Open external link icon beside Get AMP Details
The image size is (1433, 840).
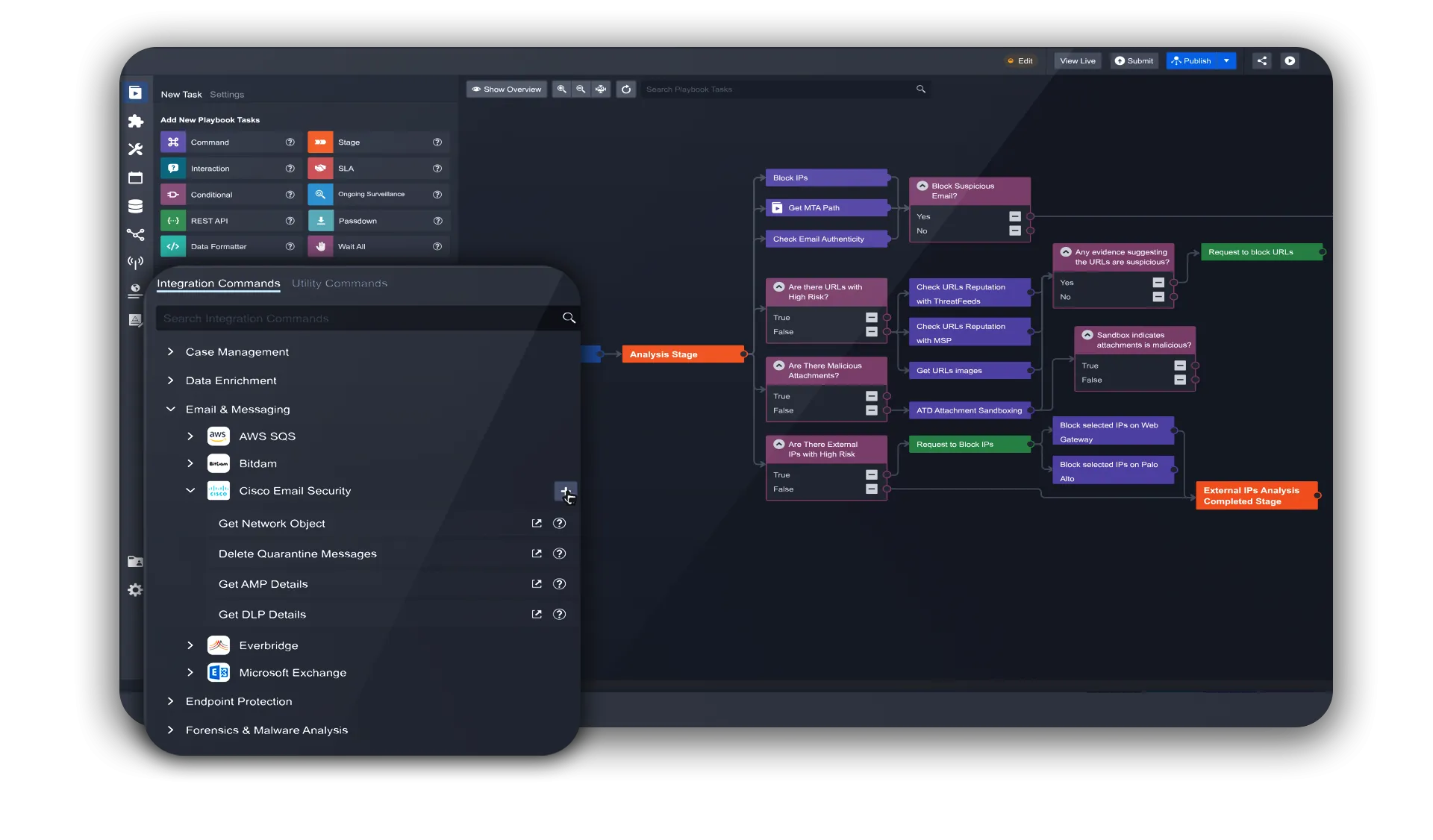click(536, 584)
